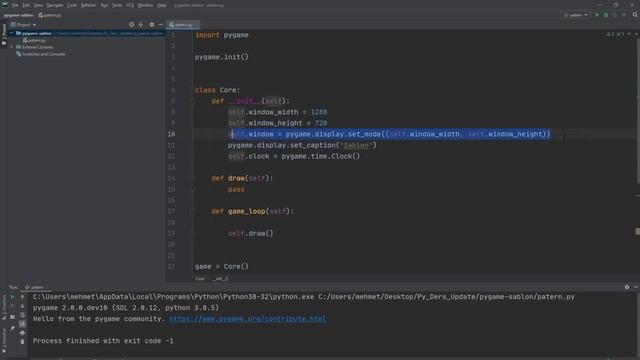Open the View menu
This screenshot has height=360, width=640.
(x=38, y=5)
